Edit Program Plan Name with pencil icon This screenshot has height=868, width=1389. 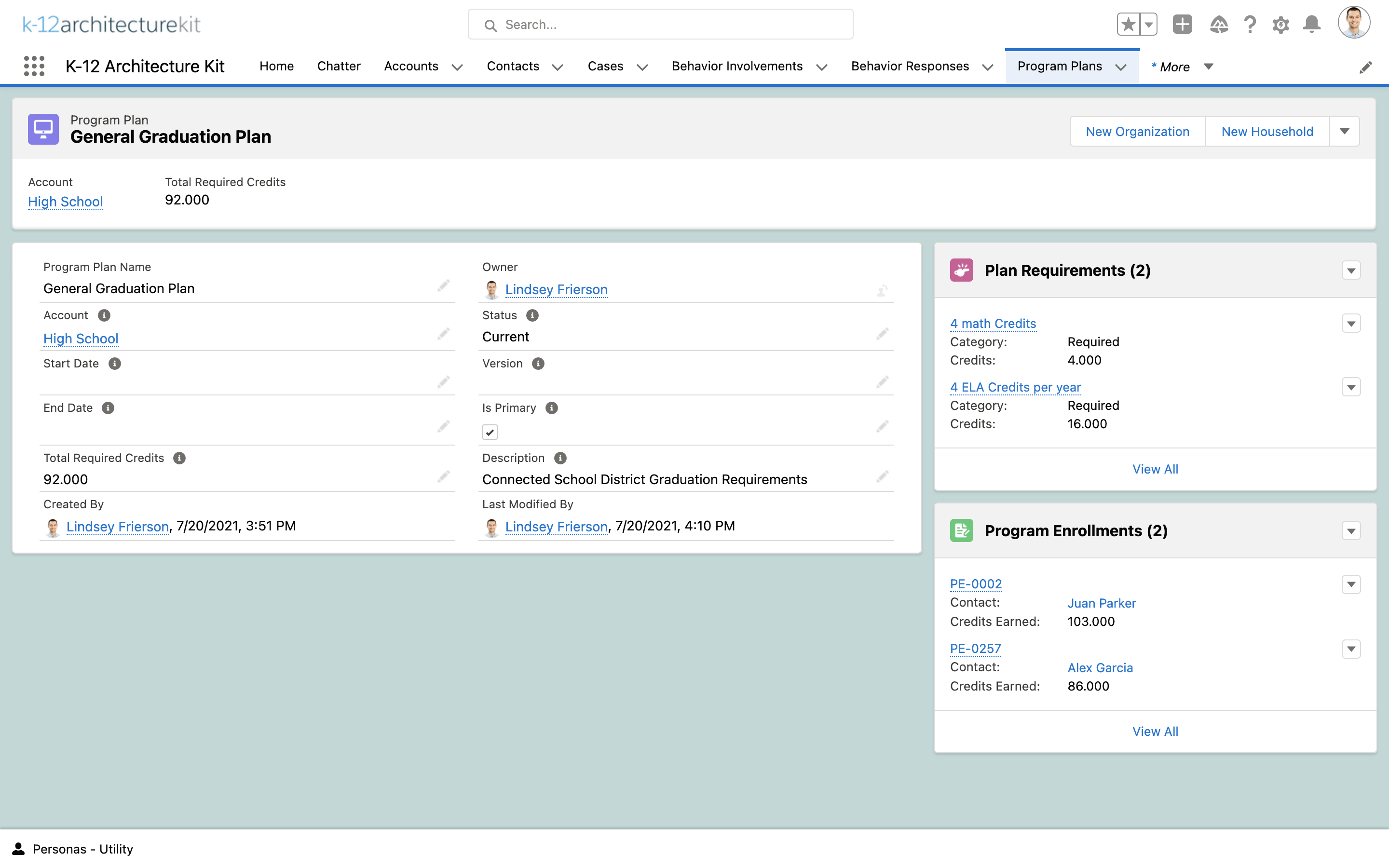point(444,285)
